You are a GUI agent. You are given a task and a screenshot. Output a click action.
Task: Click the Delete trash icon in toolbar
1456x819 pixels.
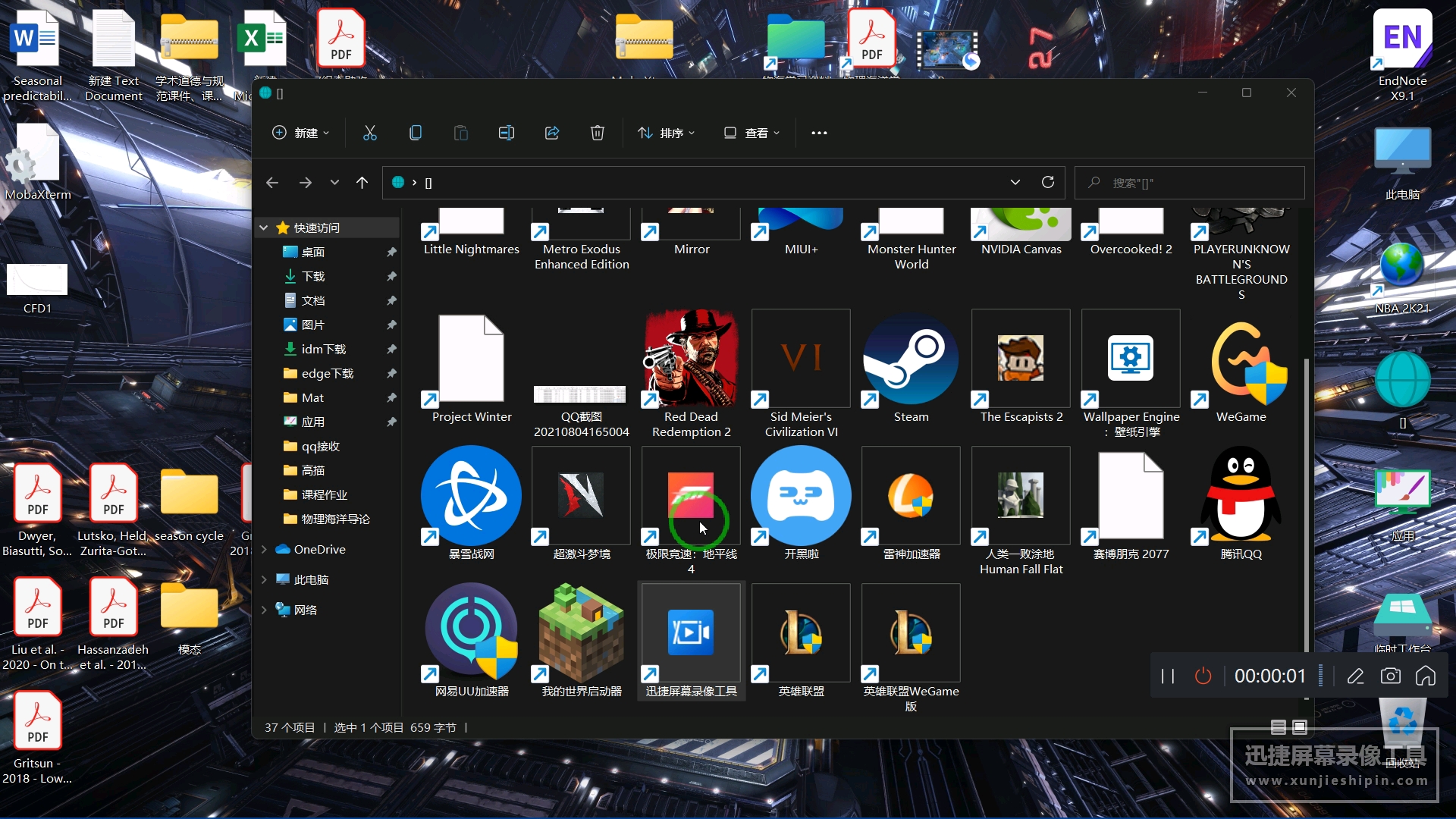597,133
